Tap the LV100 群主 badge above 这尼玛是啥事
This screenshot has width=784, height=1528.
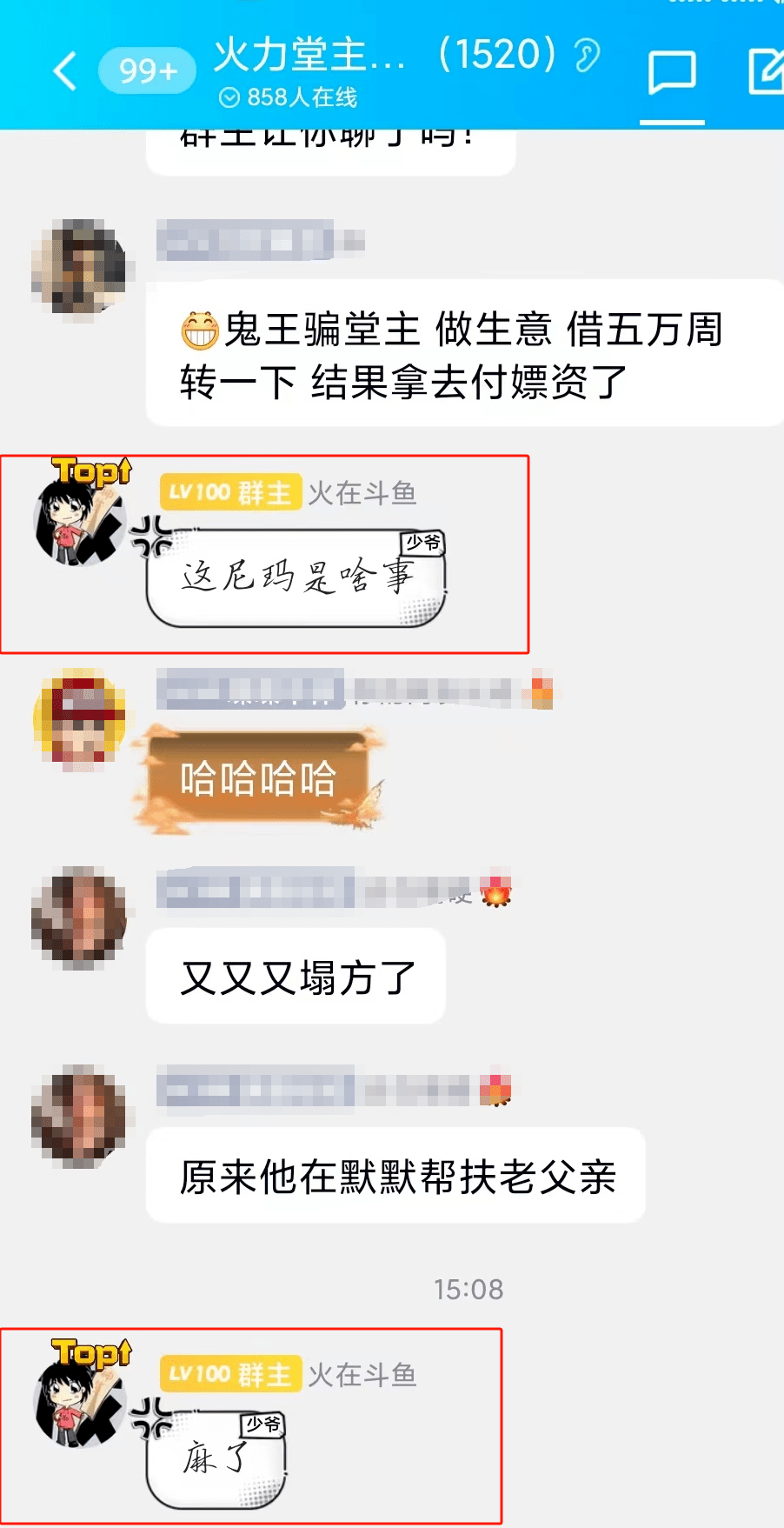[x=230, y=493]
